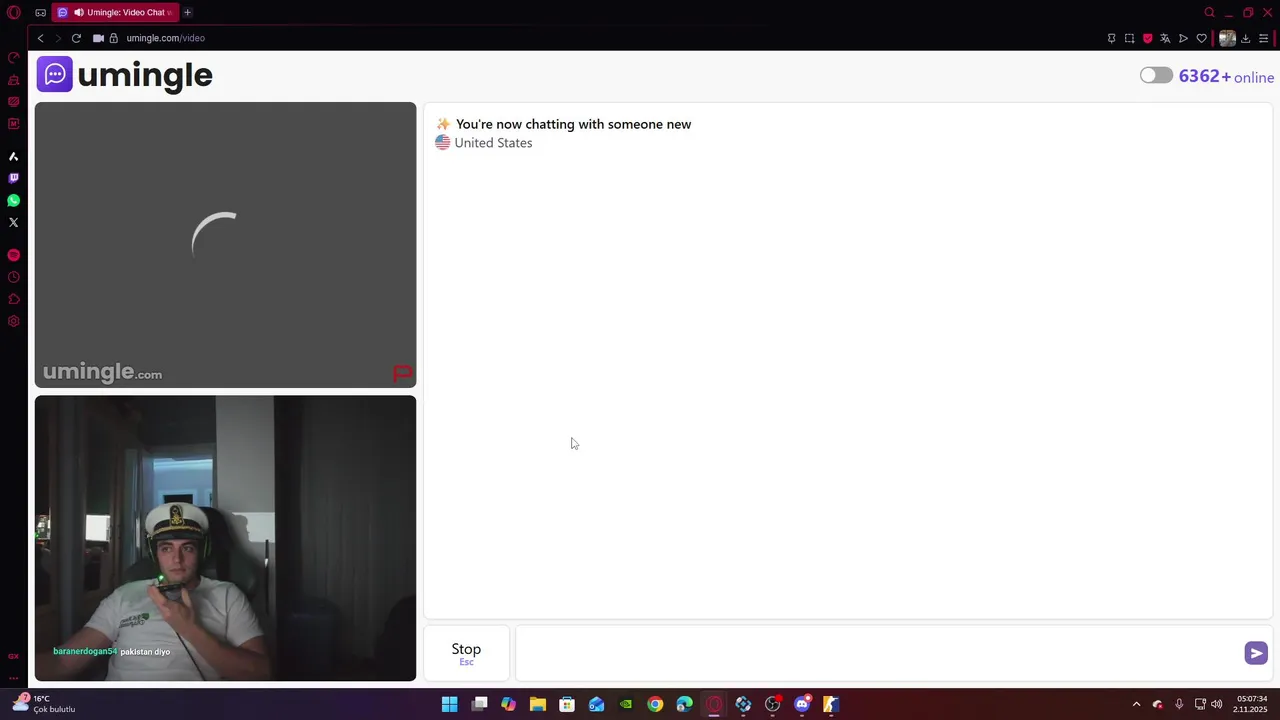1280x720 pixels.
Task: Open the ad blocker shield
Action: (1147, 38)
